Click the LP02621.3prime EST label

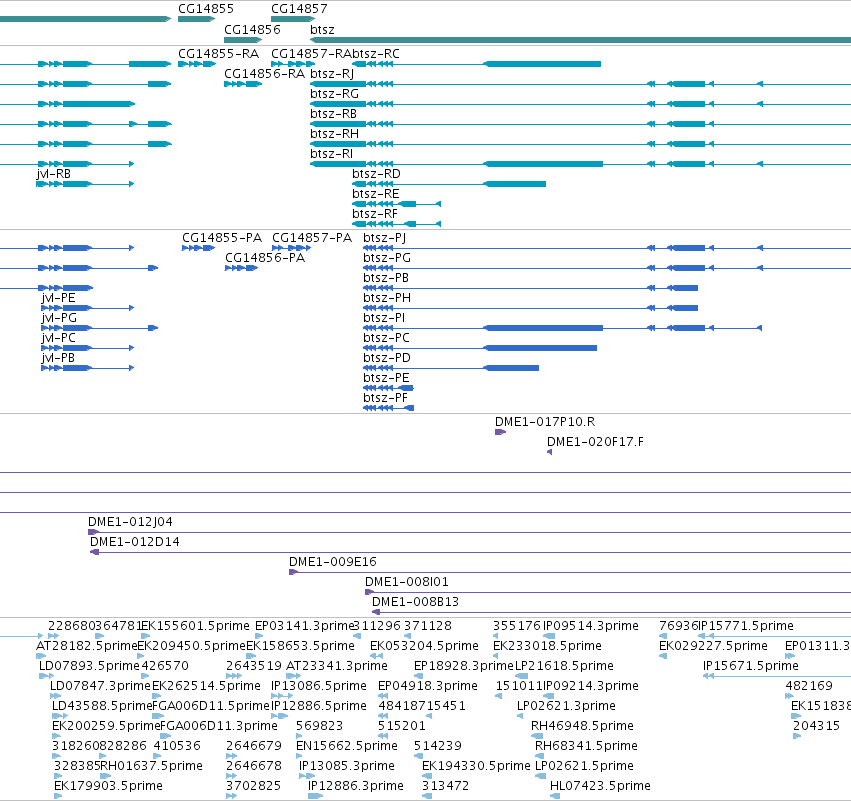[566, 706]
